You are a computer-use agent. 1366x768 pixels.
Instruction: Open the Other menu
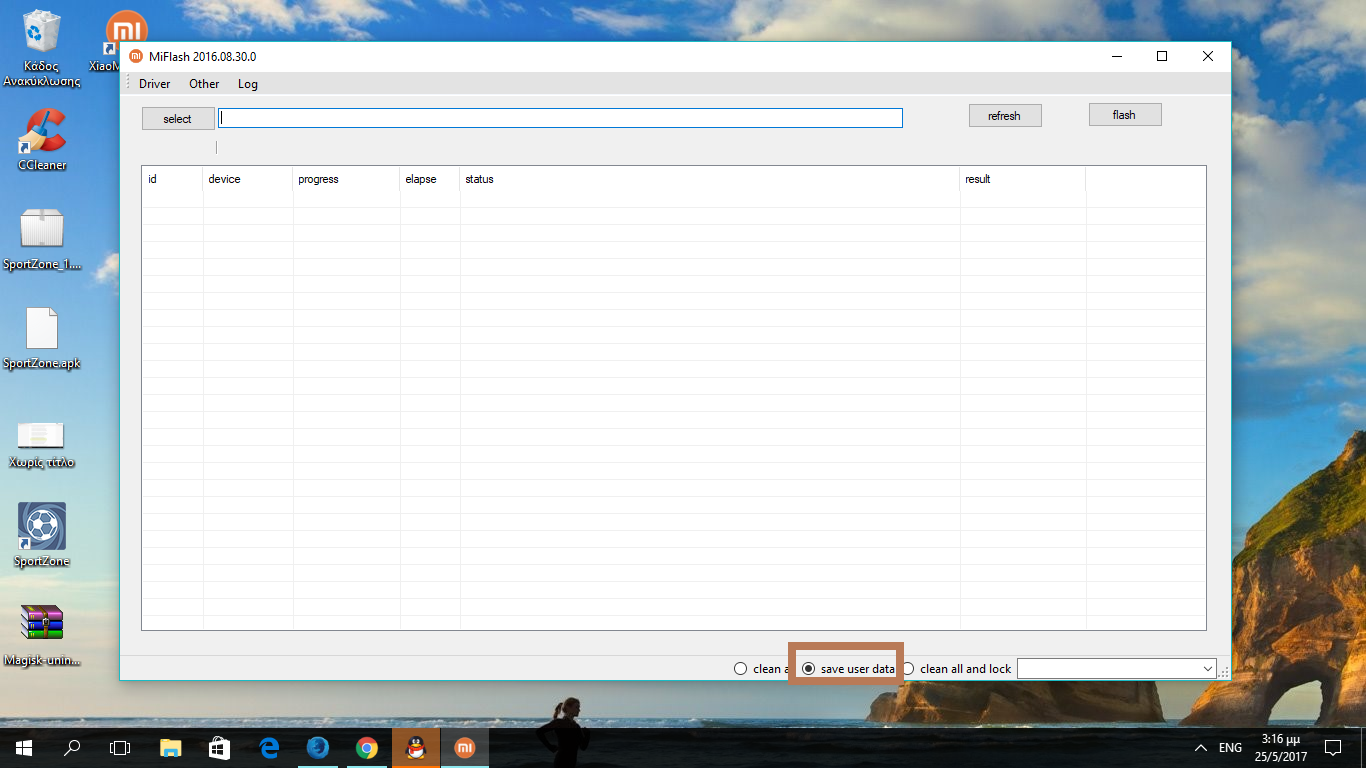pos(204,84)
